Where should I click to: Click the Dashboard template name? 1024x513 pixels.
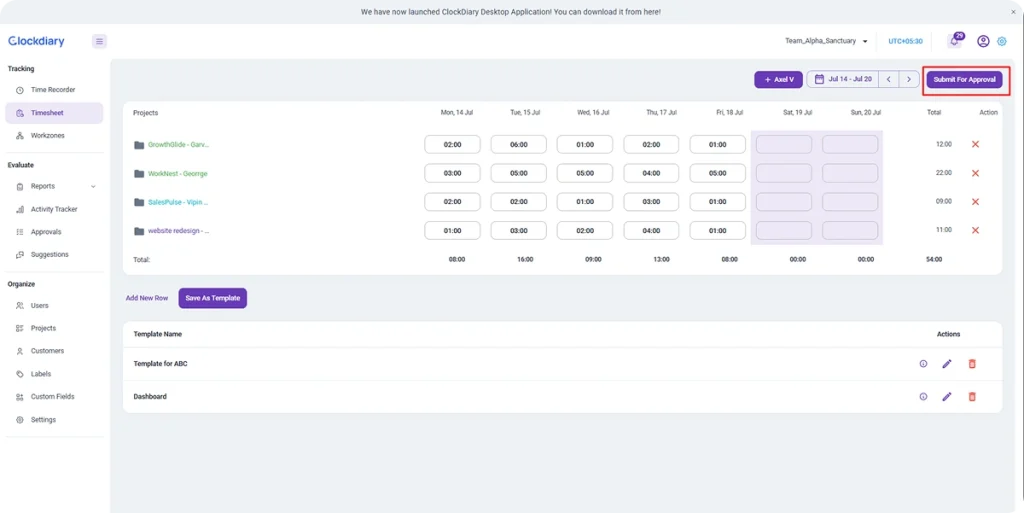[150, 396]
